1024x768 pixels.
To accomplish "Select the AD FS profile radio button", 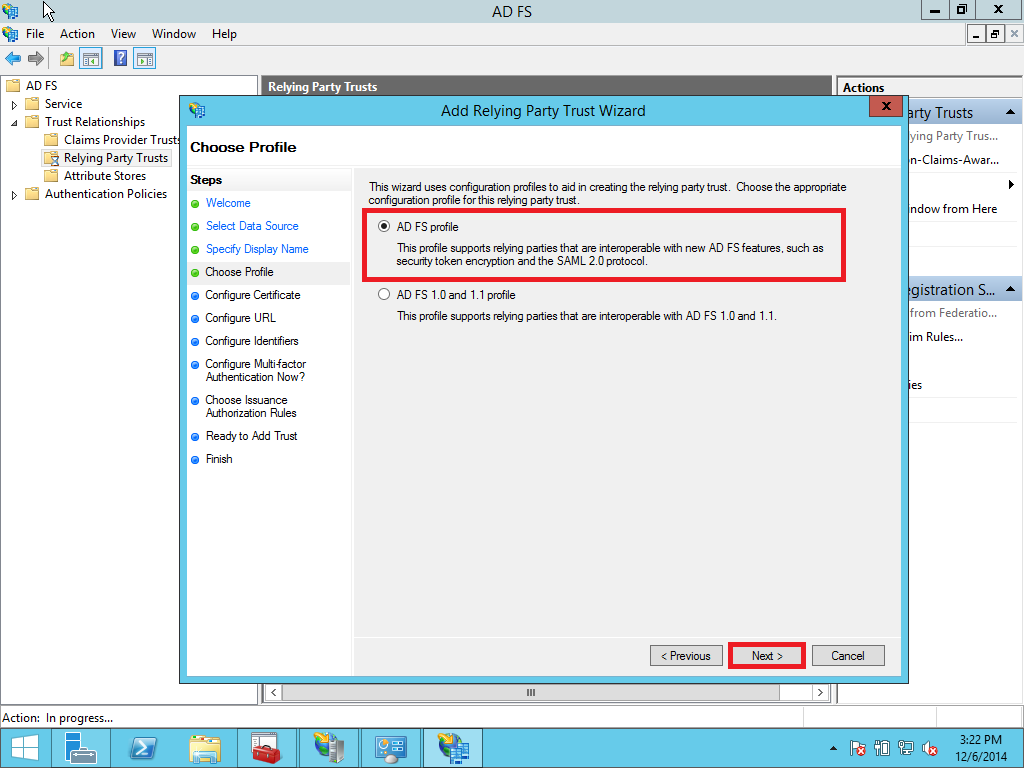I will tap(384, 227).
